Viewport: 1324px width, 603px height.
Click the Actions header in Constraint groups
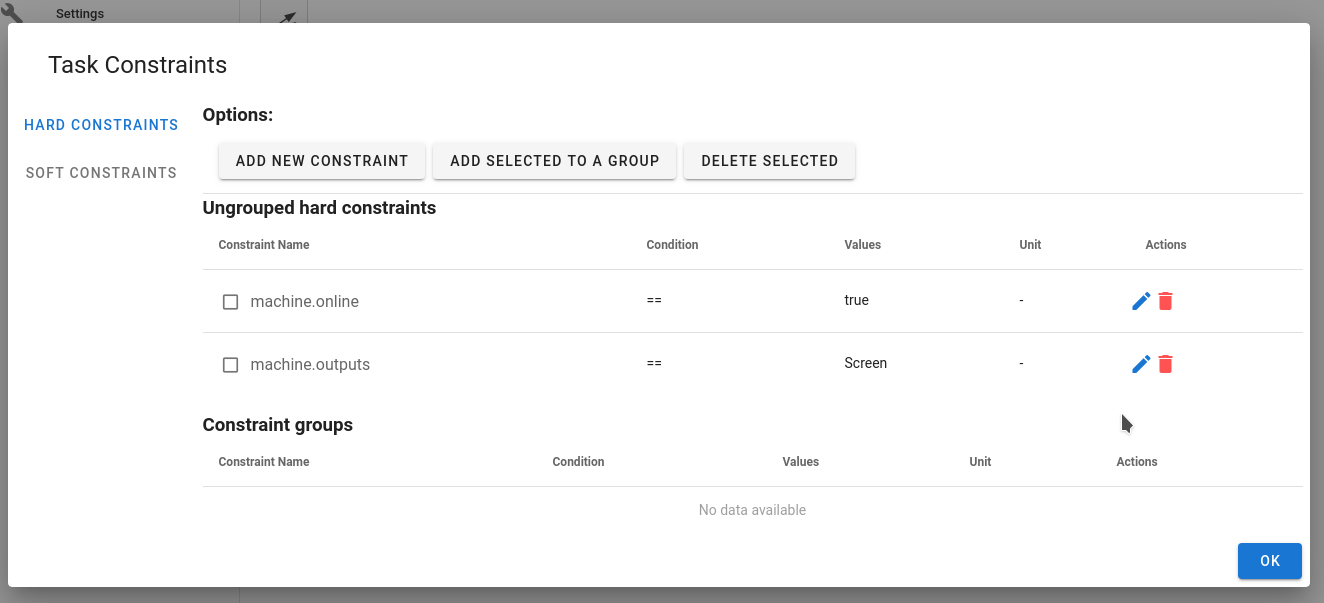1136,461
